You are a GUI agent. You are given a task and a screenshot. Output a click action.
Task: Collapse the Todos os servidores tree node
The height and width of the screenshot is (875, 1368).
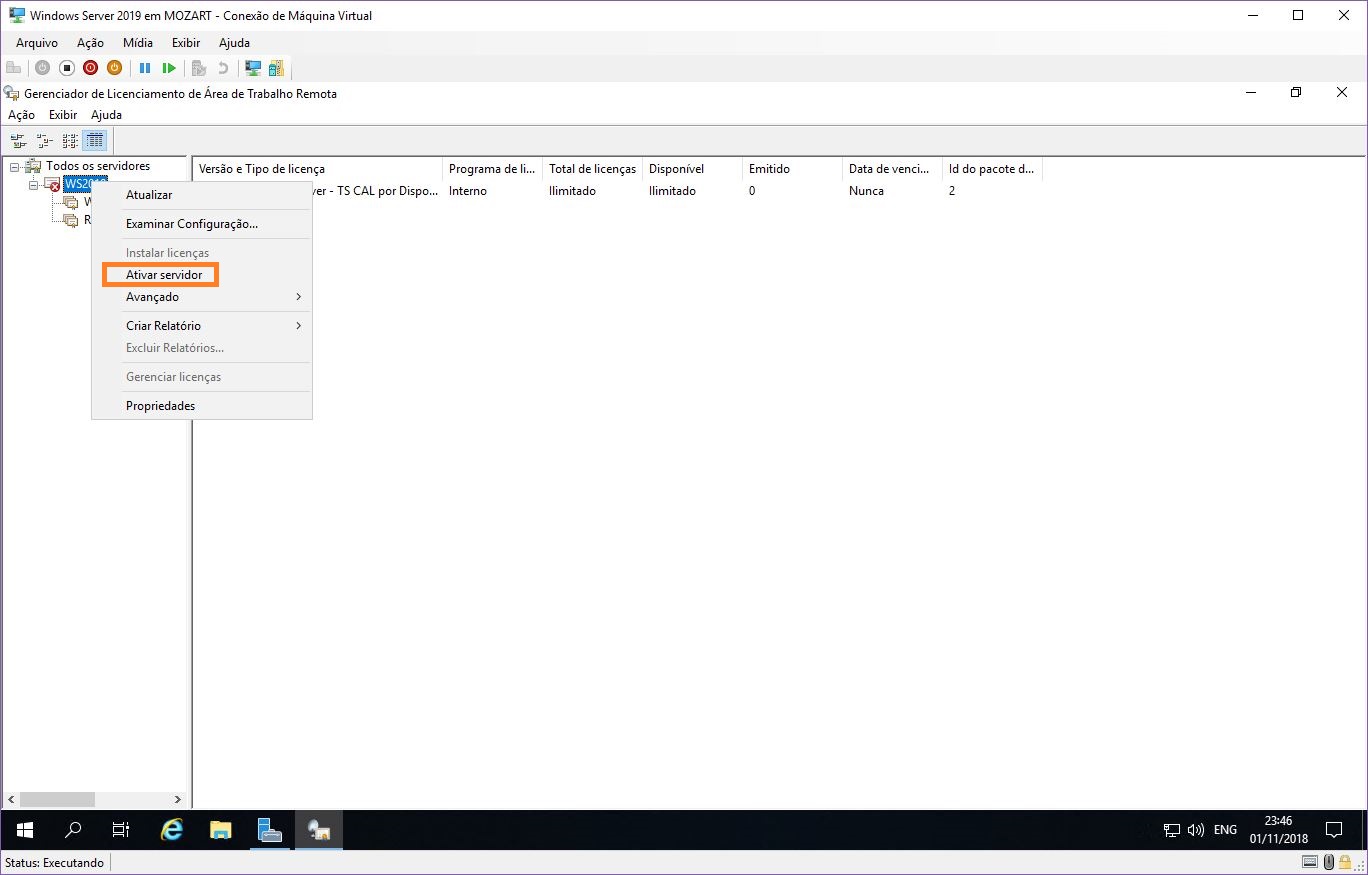pyautogui.click(x=15, y=166)
